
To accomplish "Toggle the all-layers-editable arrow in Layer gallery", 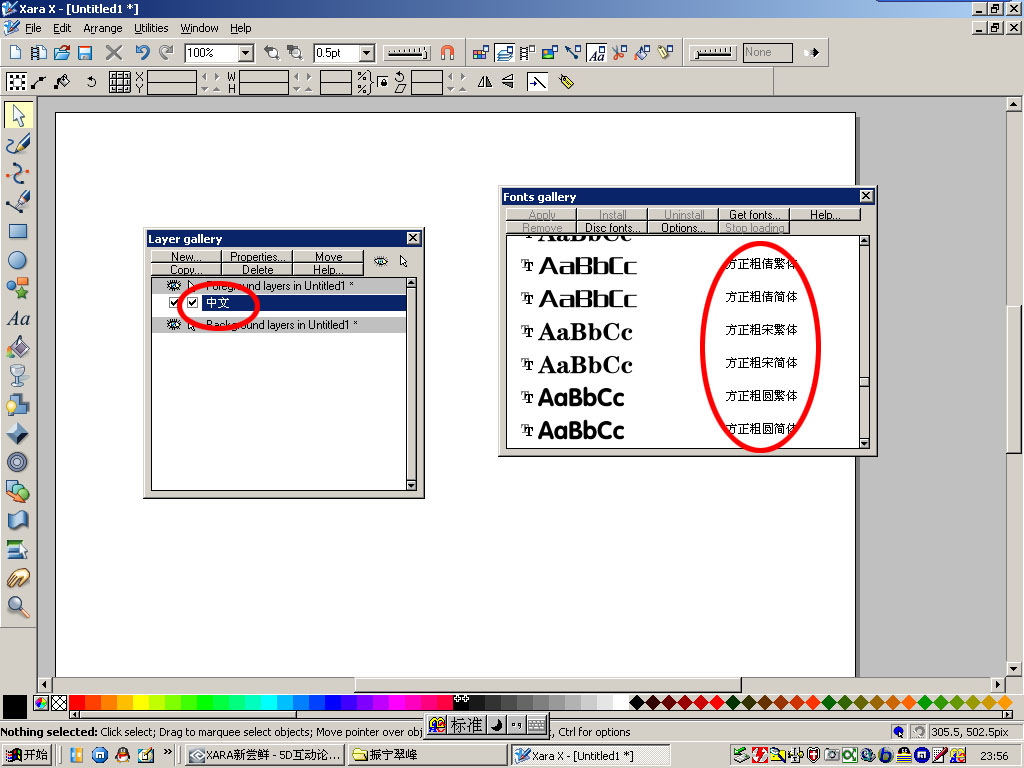I will [404, 262].
